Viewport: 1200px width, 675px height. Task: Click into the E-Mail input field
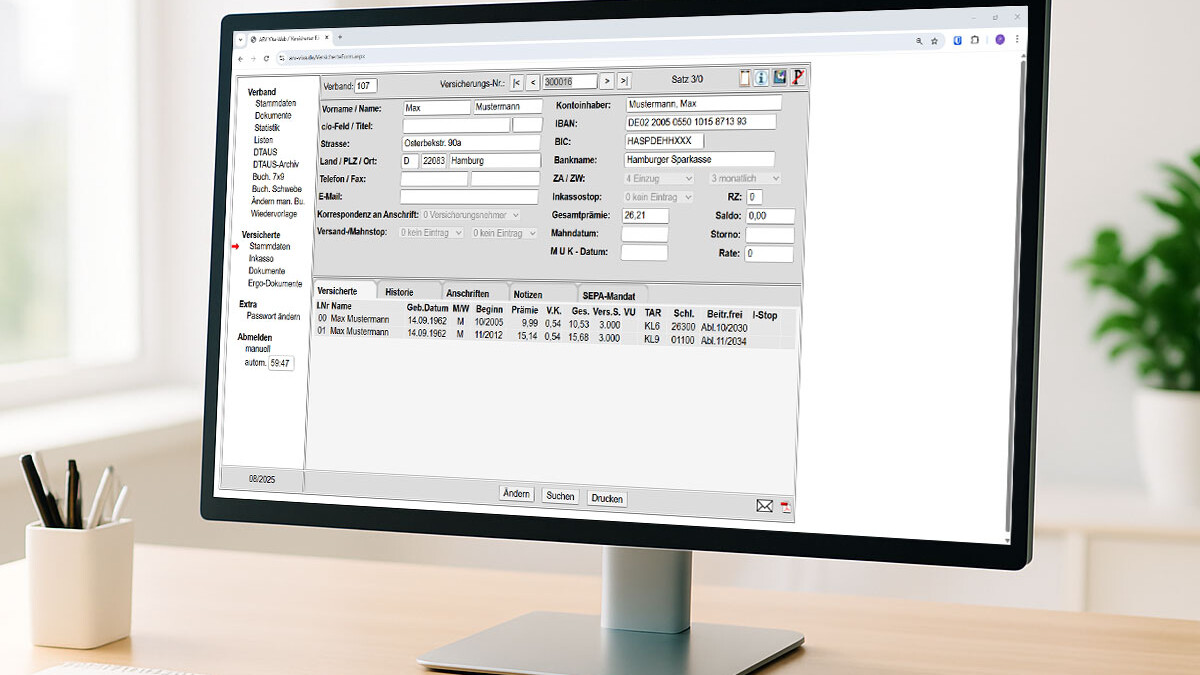469,197
